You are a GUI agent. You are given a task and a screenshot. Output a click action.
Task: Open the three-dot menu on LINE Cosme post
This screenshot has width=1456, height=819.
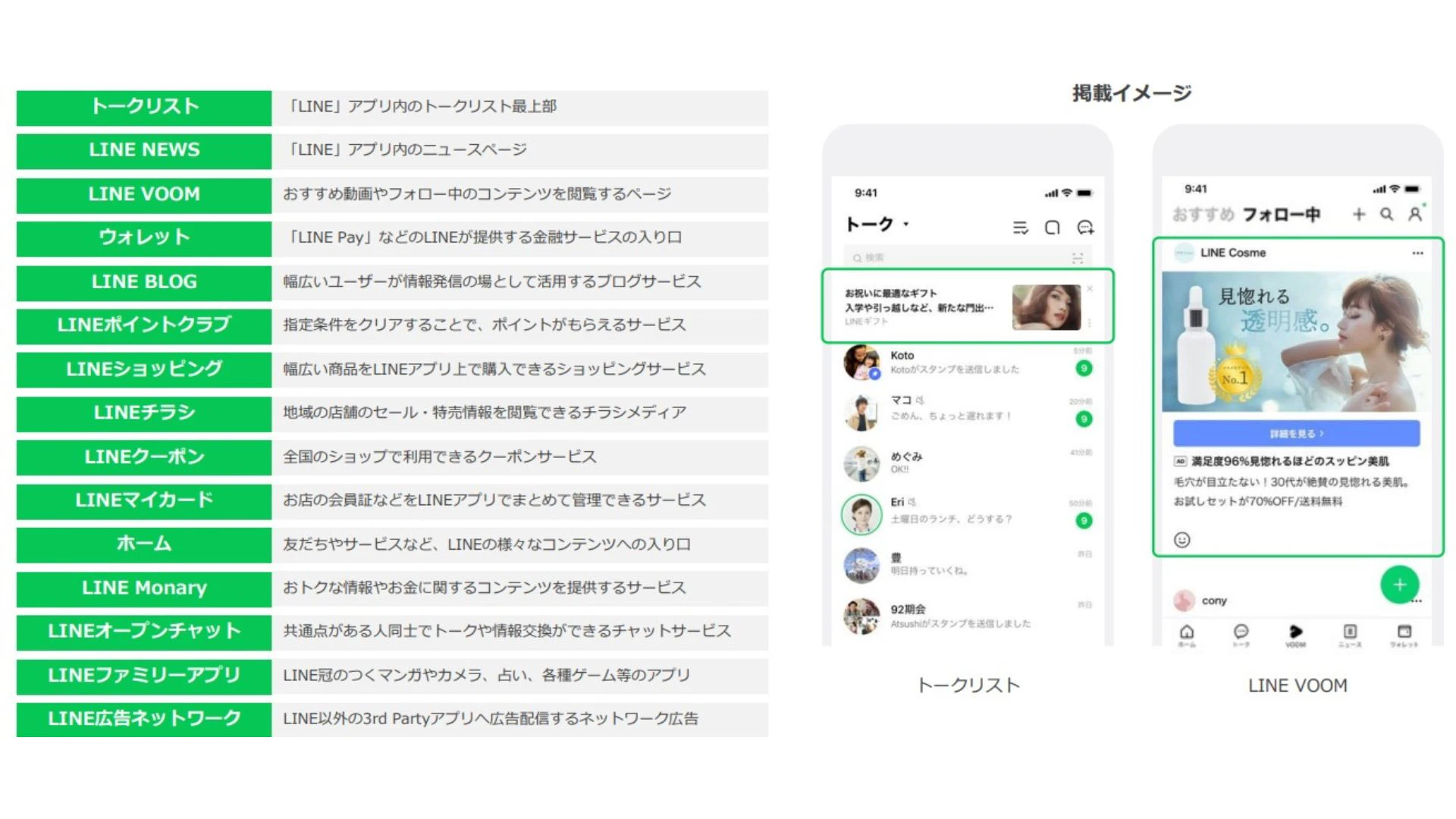[1417, 253]
